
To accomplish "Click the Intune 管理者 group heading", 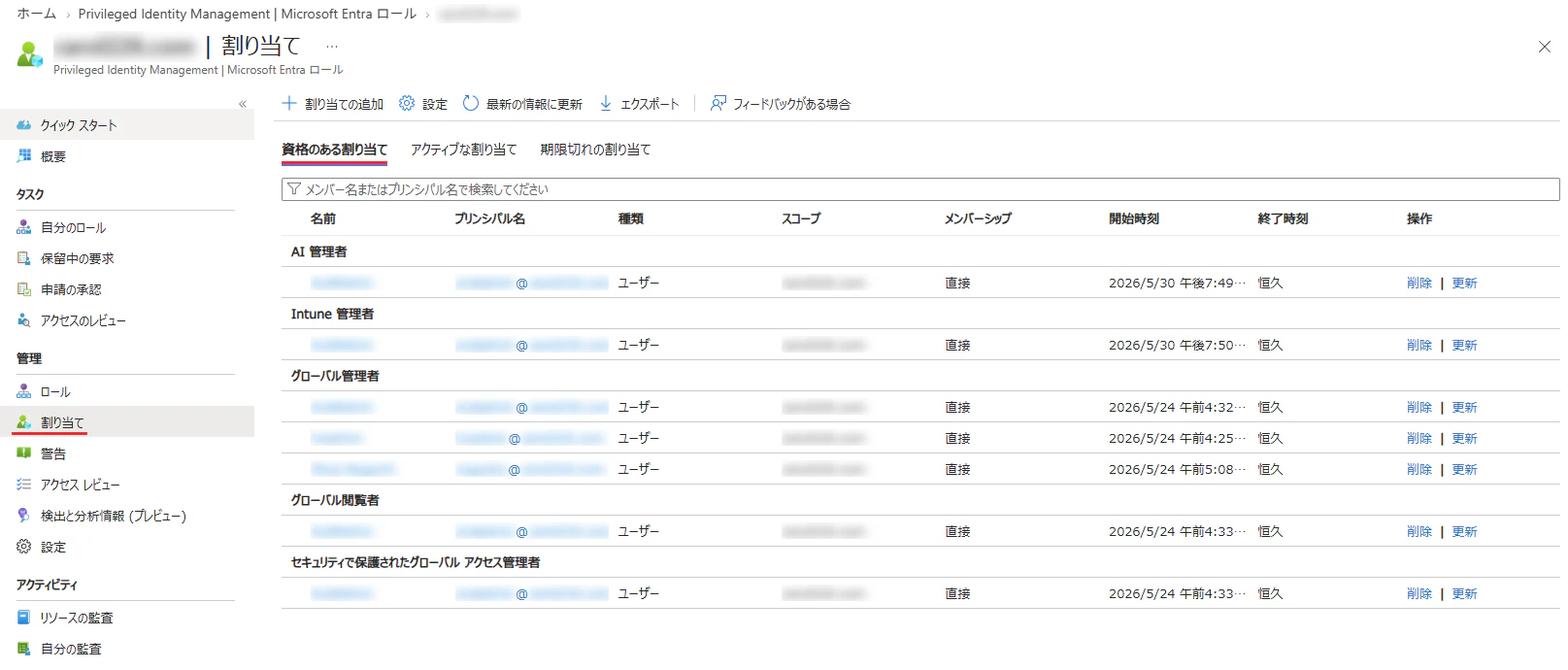I will [332, 314].
